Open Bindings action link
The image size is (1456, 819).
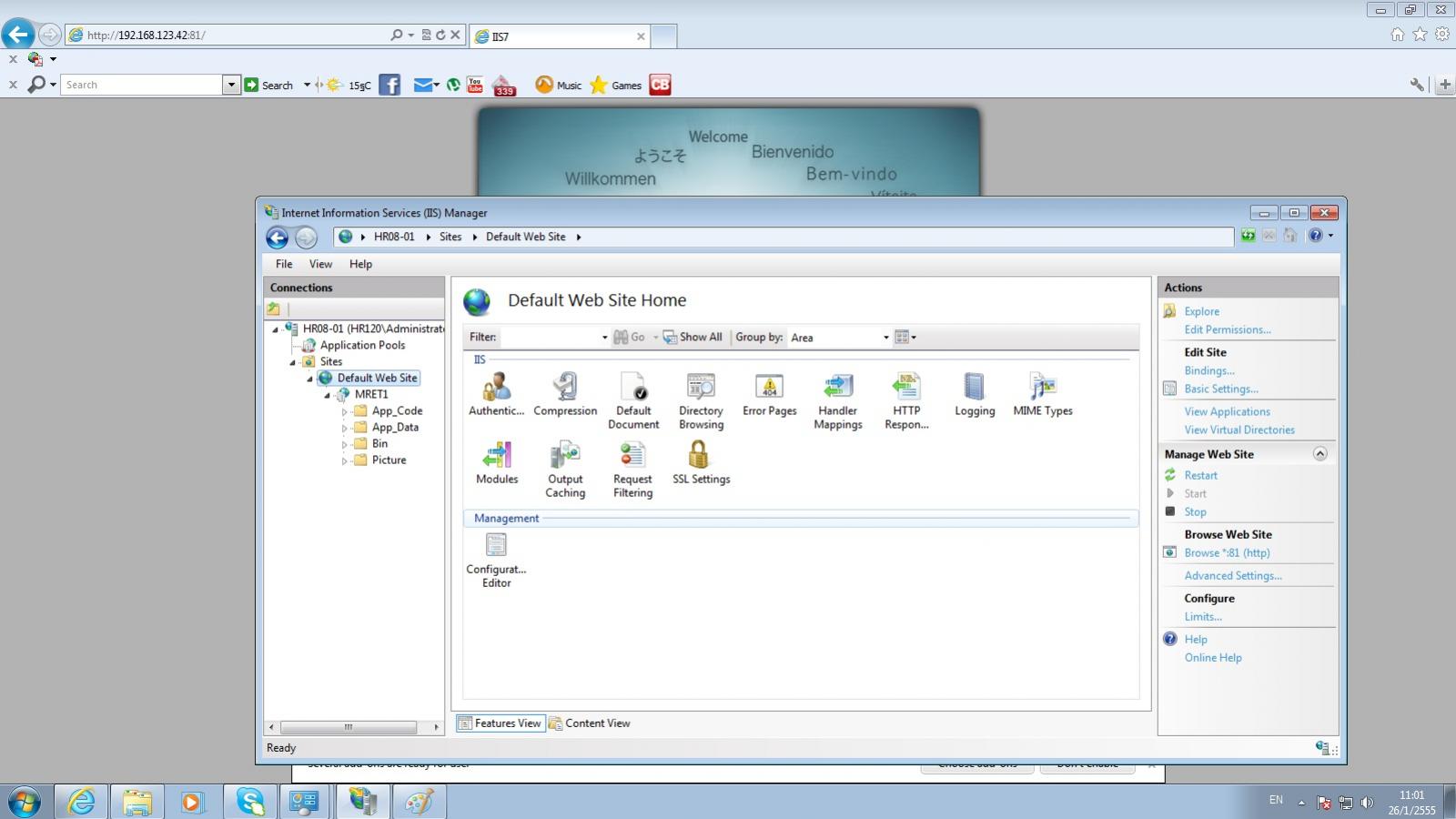click(x=1209, y=370)
